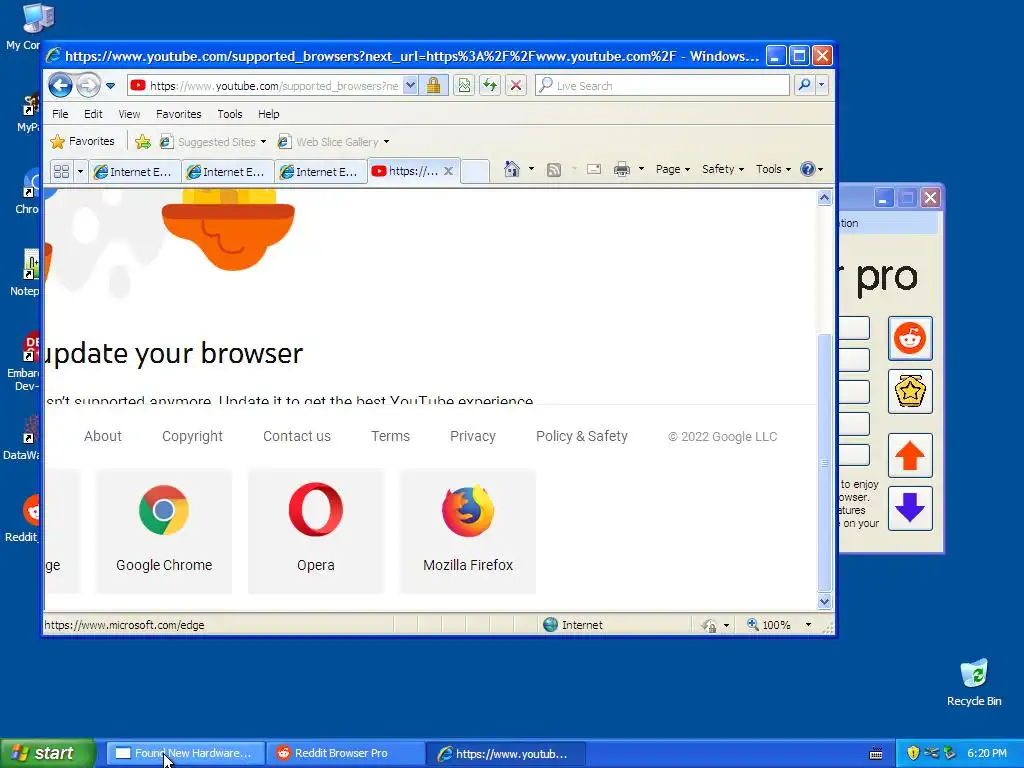Screen dimensions: 1024x768
Task: Open the Help menu
Action: coord(268,114)
